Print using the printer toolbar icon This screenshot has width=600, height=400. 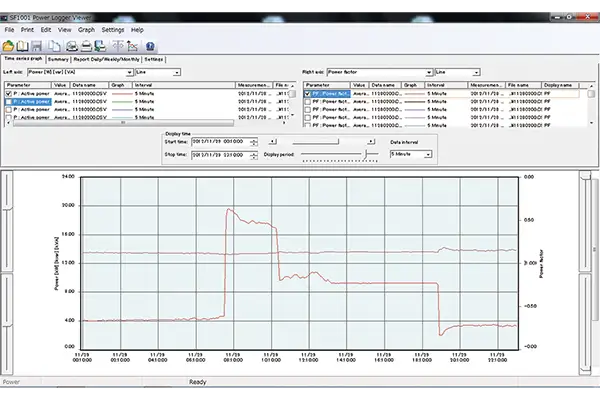tap(86, 46)
